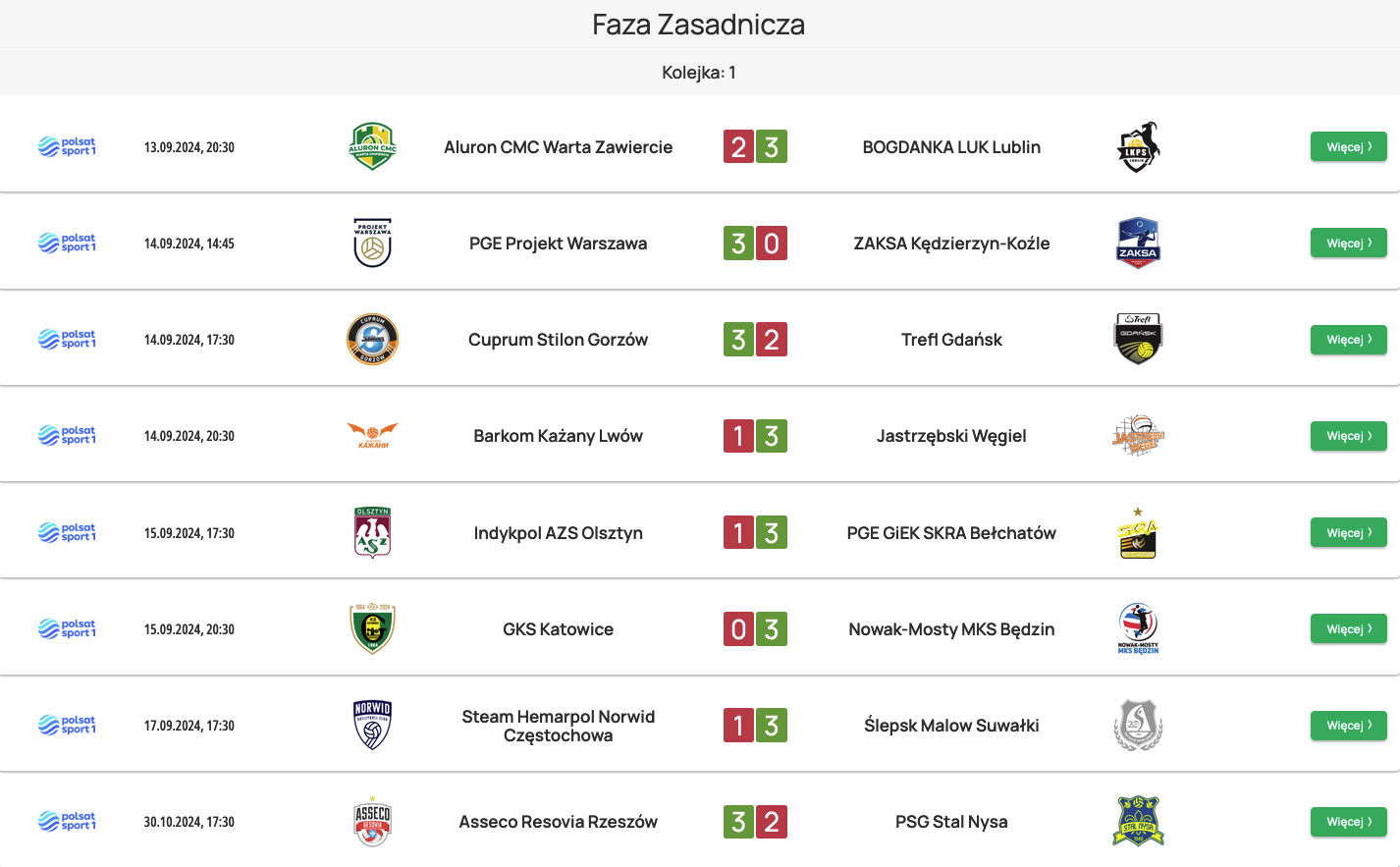Viewport: 1400px width, 867px height.
Task: Click the Indykpol AZS Olsztyn crest
Action: click(372, 532)
